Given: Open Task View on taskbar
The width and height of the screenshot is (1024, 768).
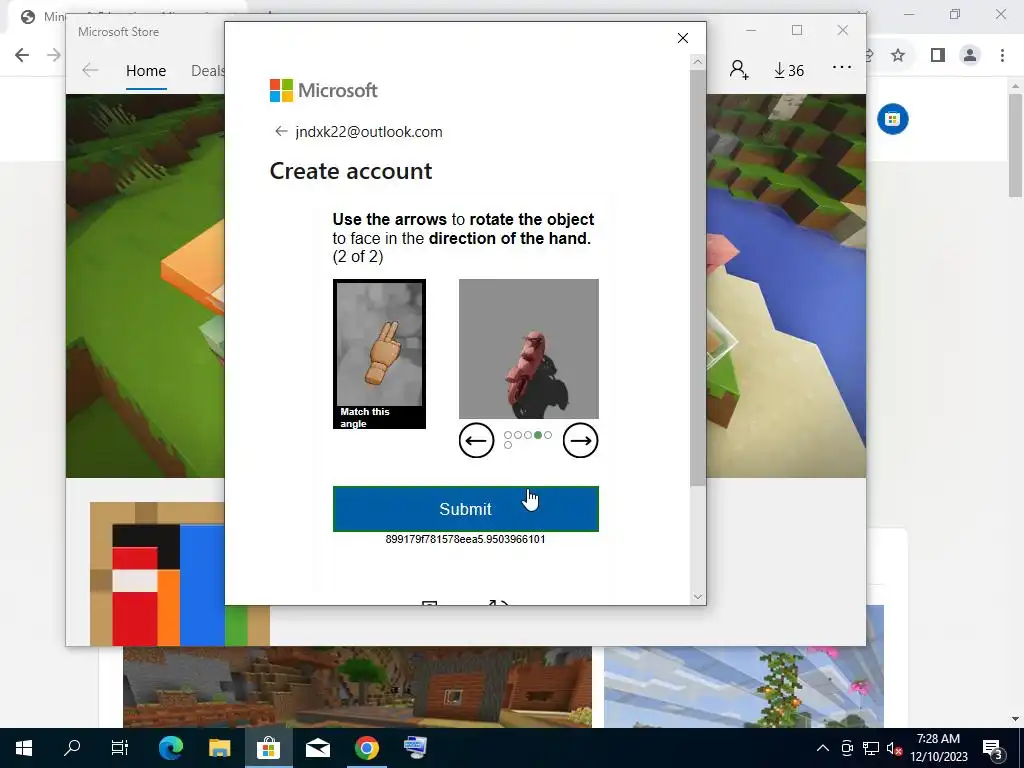Looking at the screenshot, I should [x=120, y=748].
